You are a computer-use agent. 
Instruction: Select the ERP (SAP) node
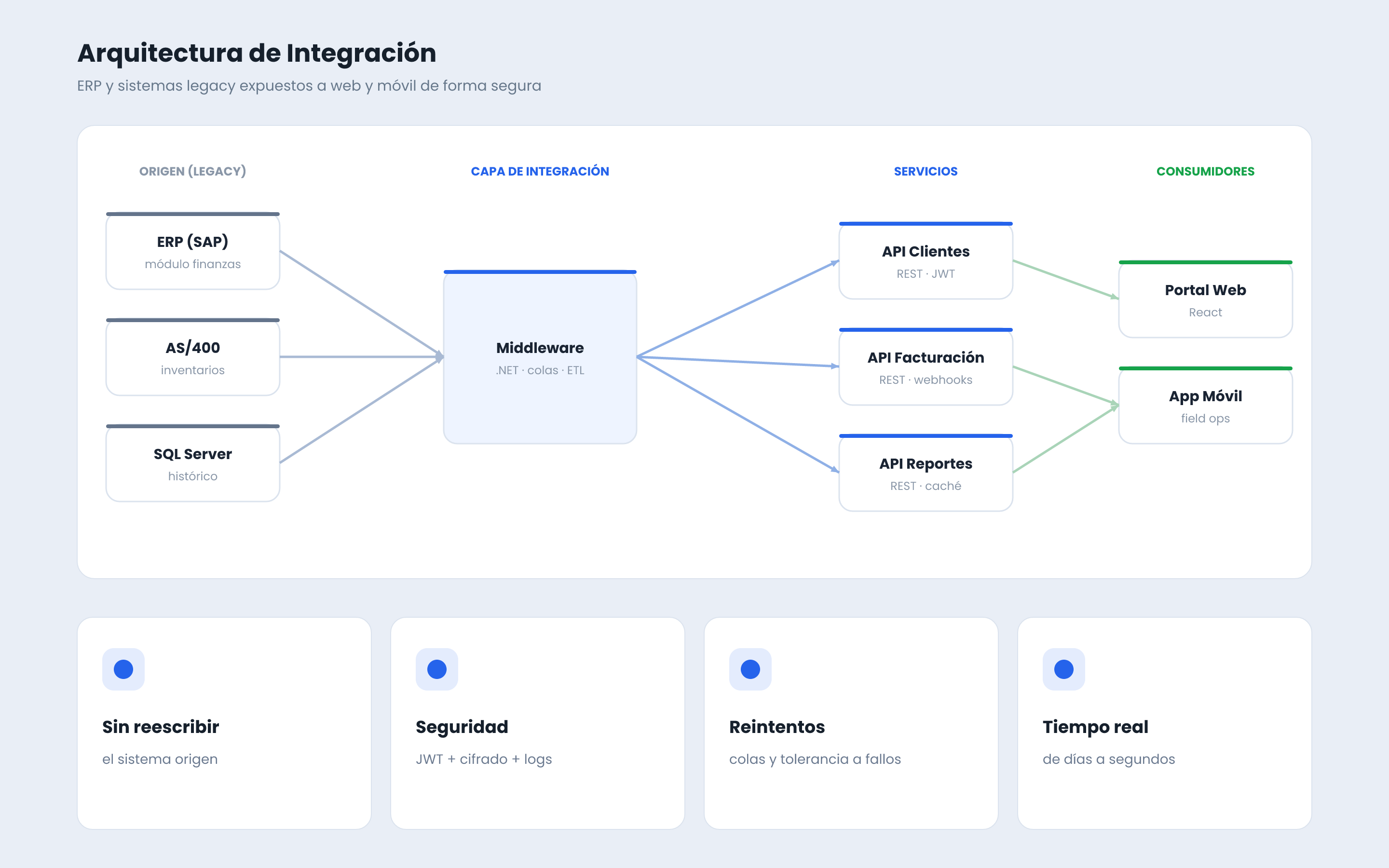(193, 251)
